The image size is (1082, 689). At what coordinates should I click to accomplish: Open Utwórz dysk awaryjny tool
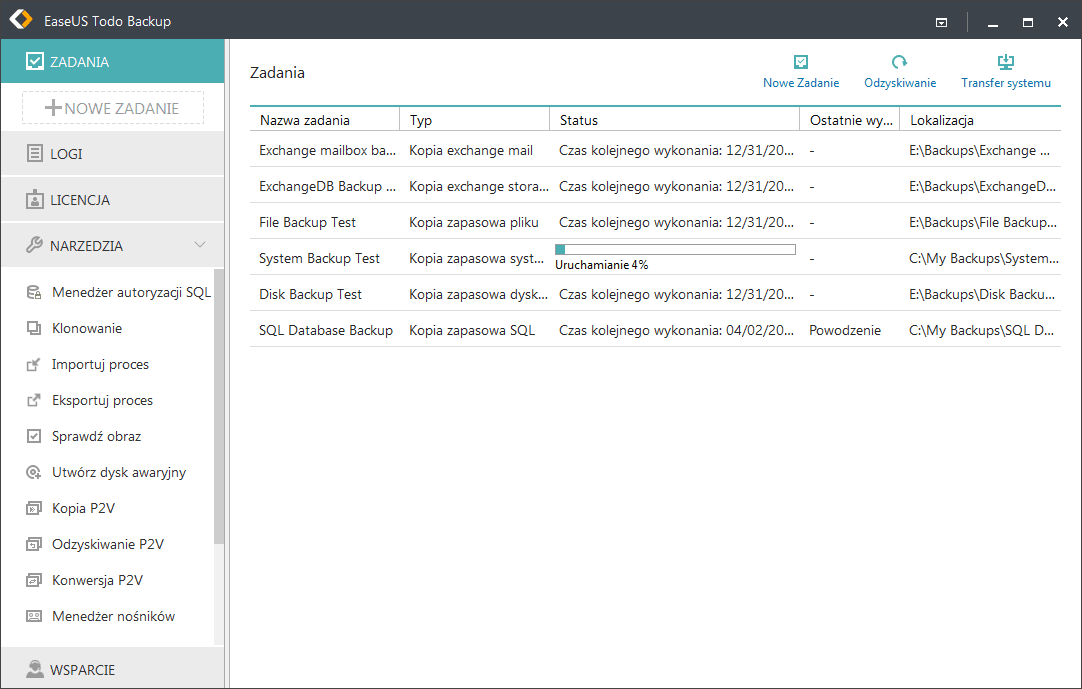click(118, 472)
